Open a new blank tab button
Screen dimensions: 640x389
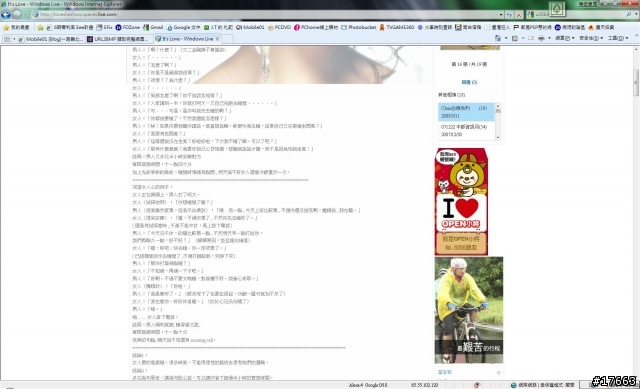click(x=227, y=39)
